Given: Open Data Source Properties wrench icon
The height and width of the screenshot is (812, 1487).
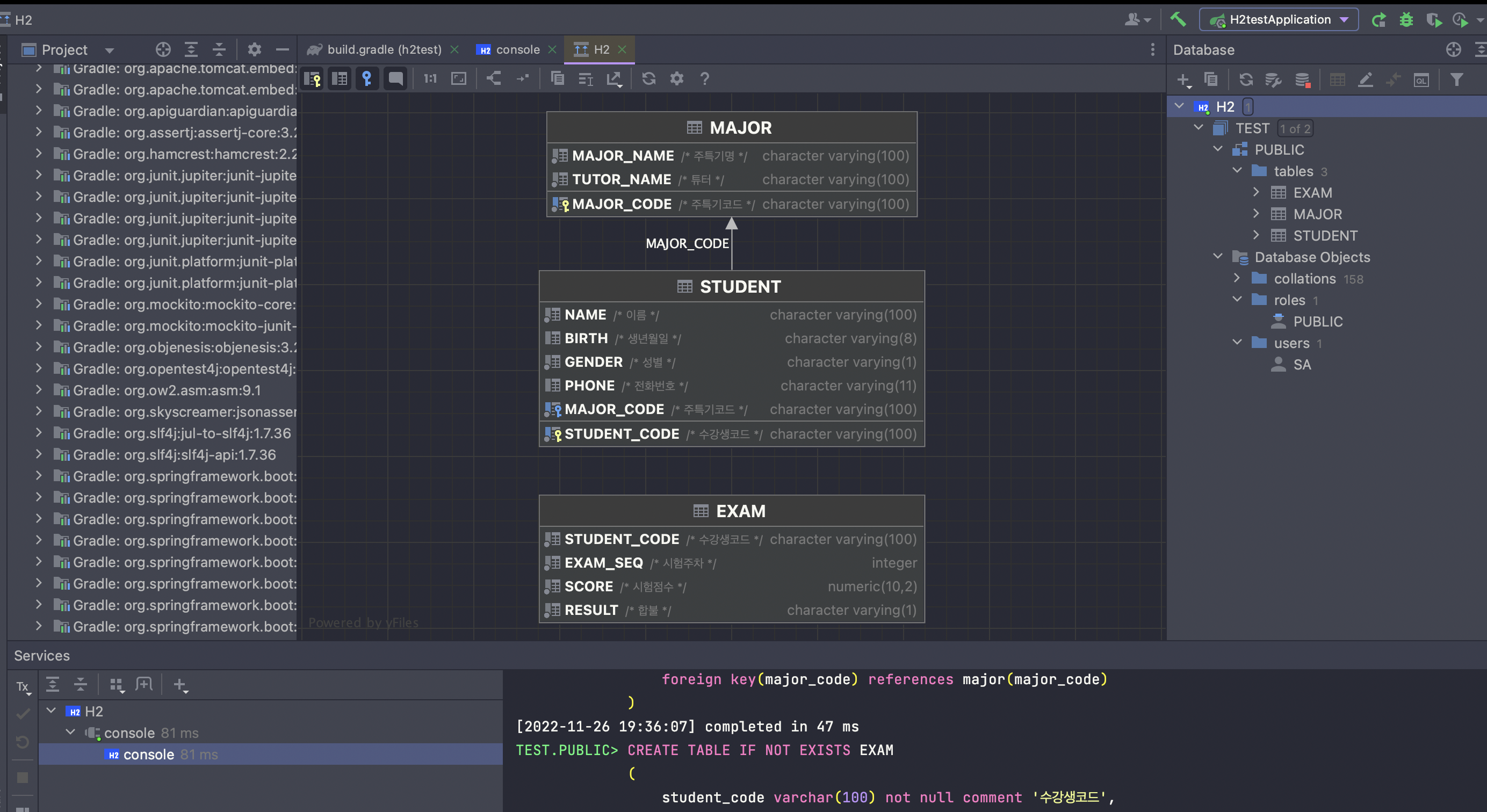Looking at the screenshot, I should [1273, 80].
